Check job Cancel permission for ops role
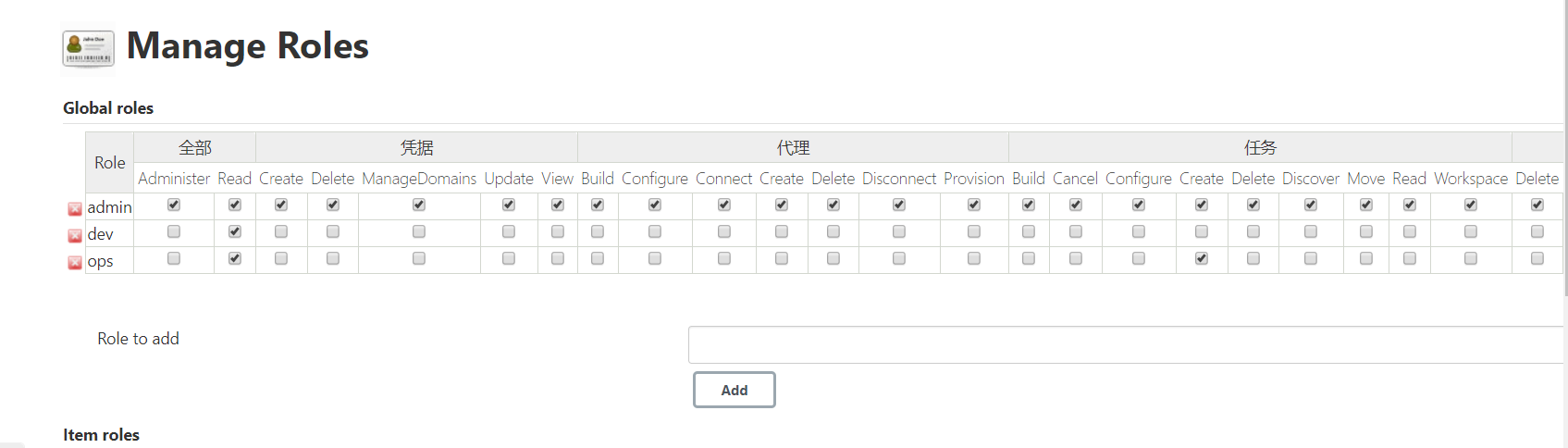The image size is (1568, 448). [1076, 258]
